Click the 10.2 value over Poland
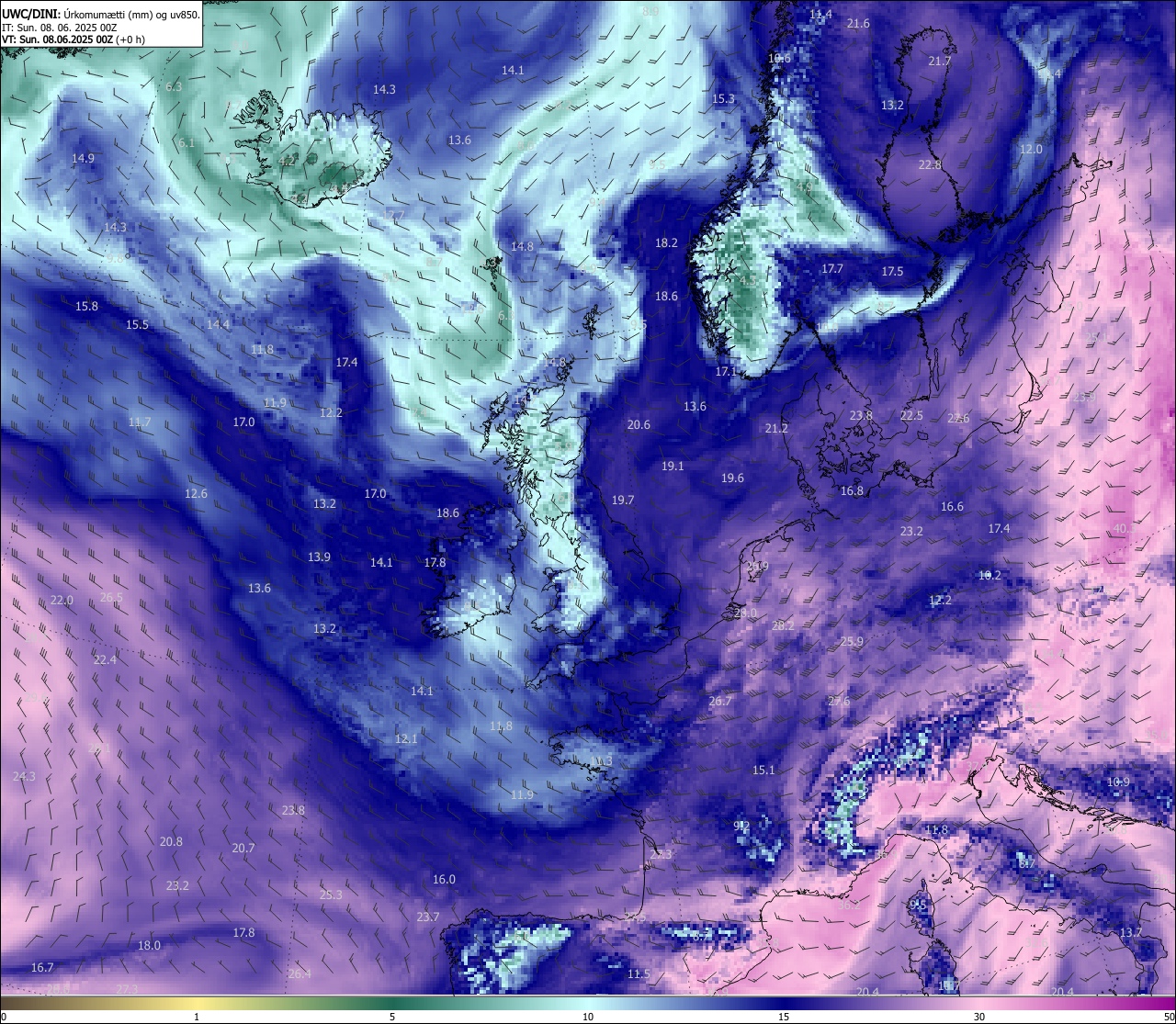Viewport: 1176px width, 1024px height. pyautogui.click(x=989, y=575)
